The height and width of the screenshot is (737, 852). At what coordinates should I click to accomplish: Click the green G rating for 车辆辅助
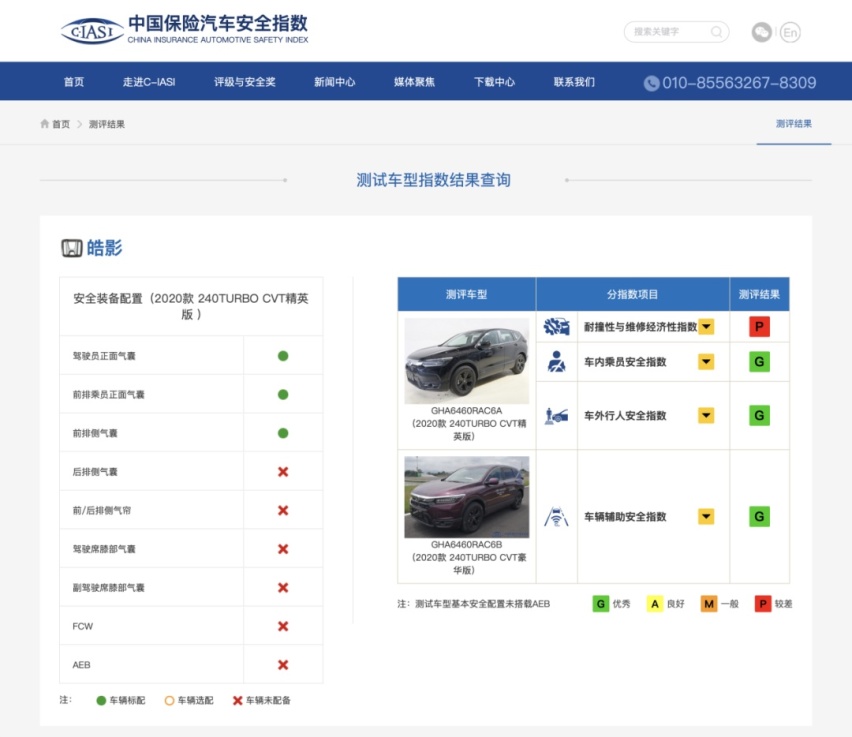point(759,516)
